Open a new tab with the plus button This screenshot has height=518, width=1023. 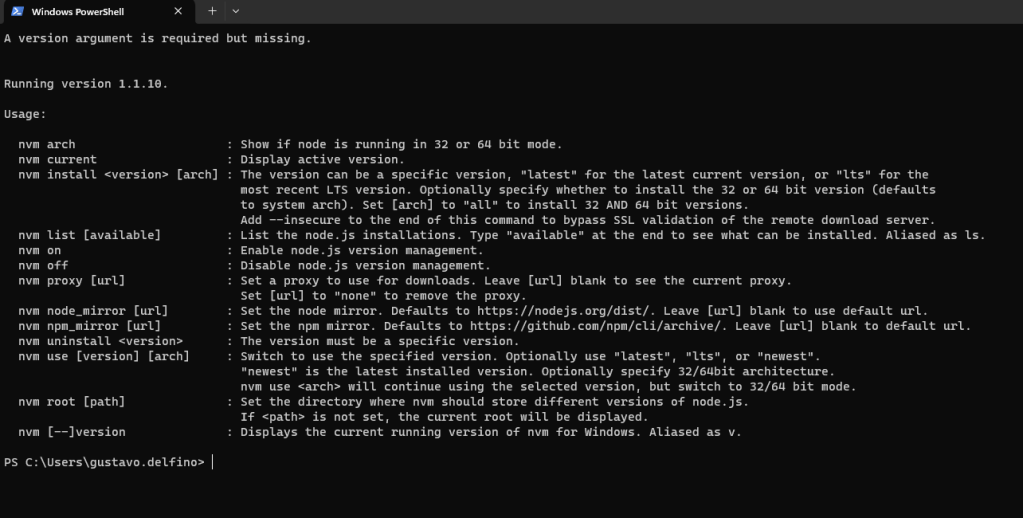point(212,11)
